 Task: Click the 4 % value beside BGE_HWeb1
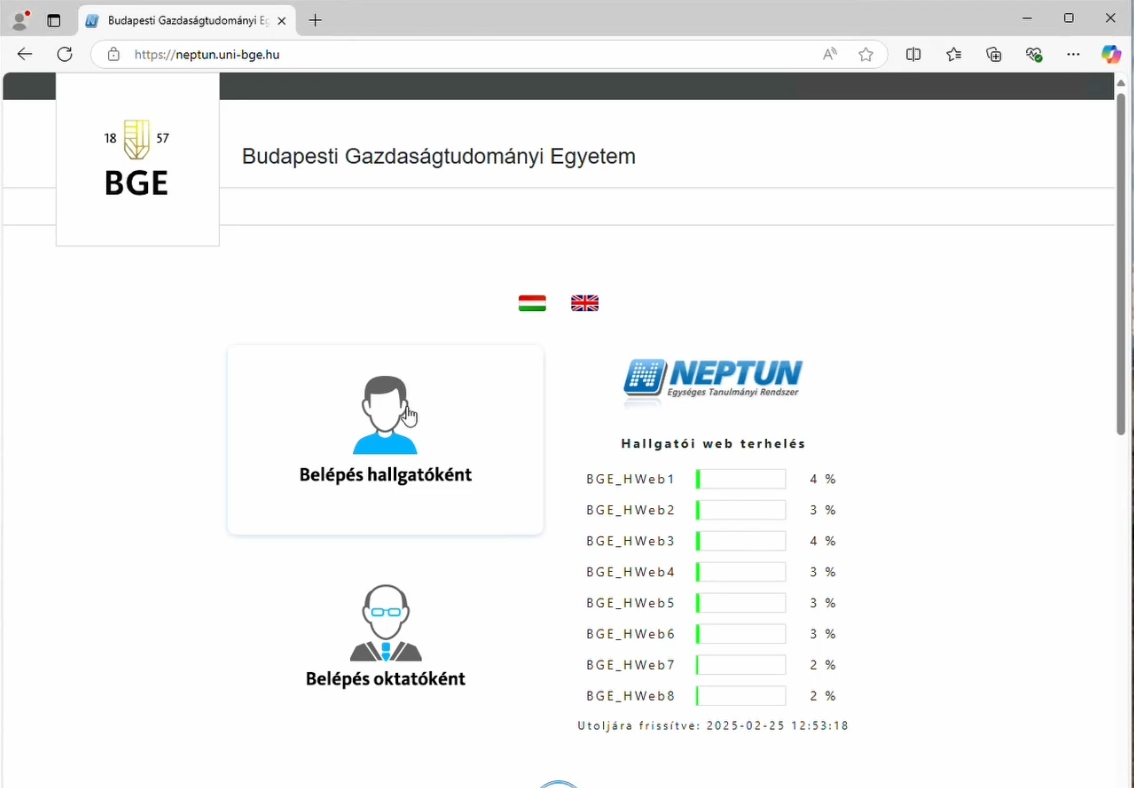click(x=823, y=479)
